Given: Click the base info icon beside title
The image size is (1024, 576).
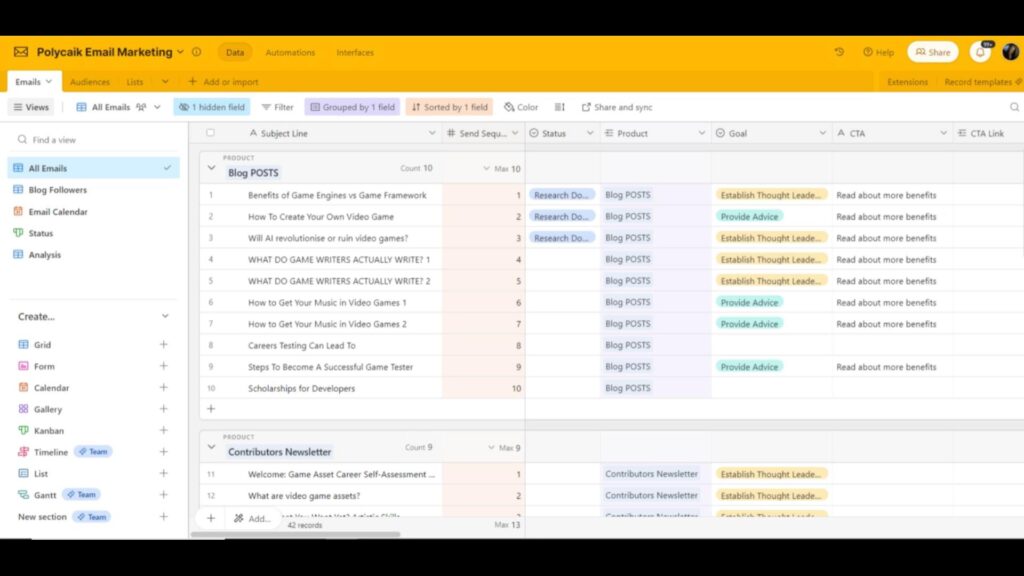Looking at the screenshot, I should 196,52.
